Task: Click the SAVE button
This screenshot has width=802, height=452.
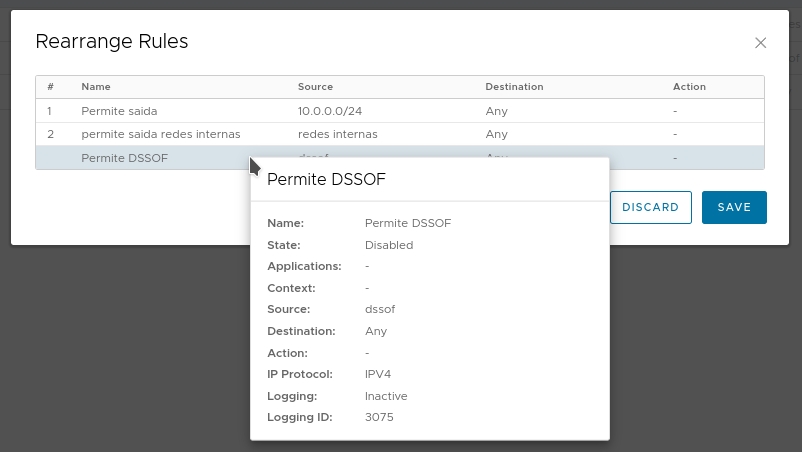Action: [734, 207]
